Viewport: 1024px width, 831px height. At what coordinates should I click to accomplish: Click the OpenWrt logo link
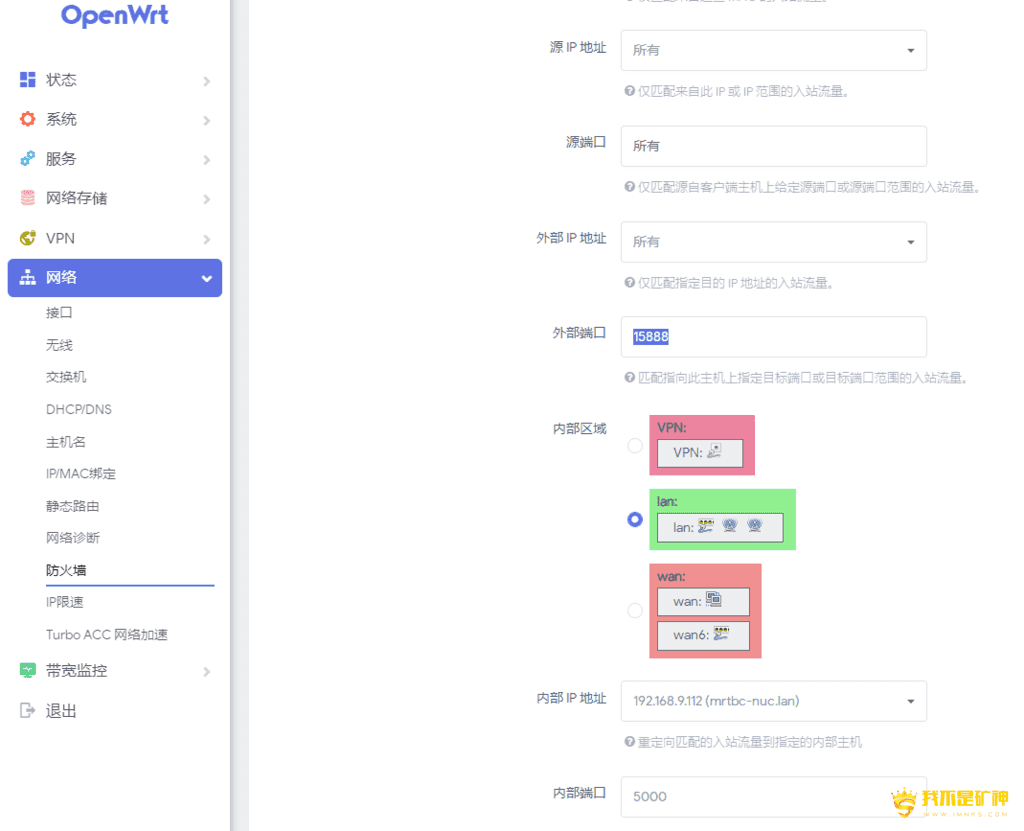click(114, 16)
